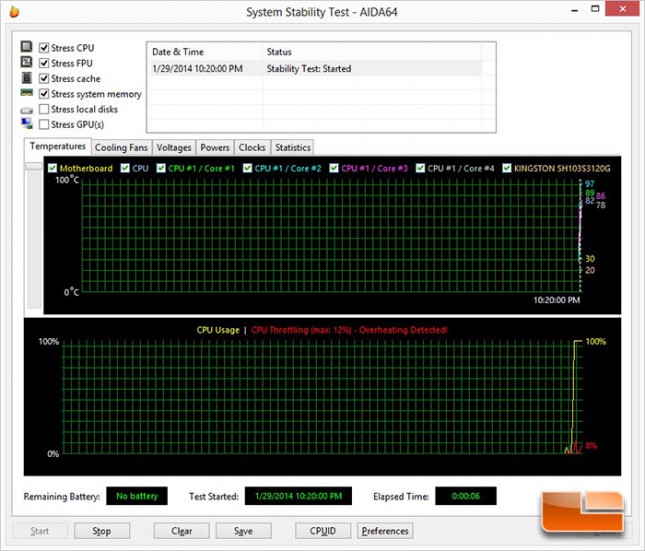This screenshot has width=645, height=551.
Task: Click the 10:20:00 PM graph time label
Action: tap(557, 300)
